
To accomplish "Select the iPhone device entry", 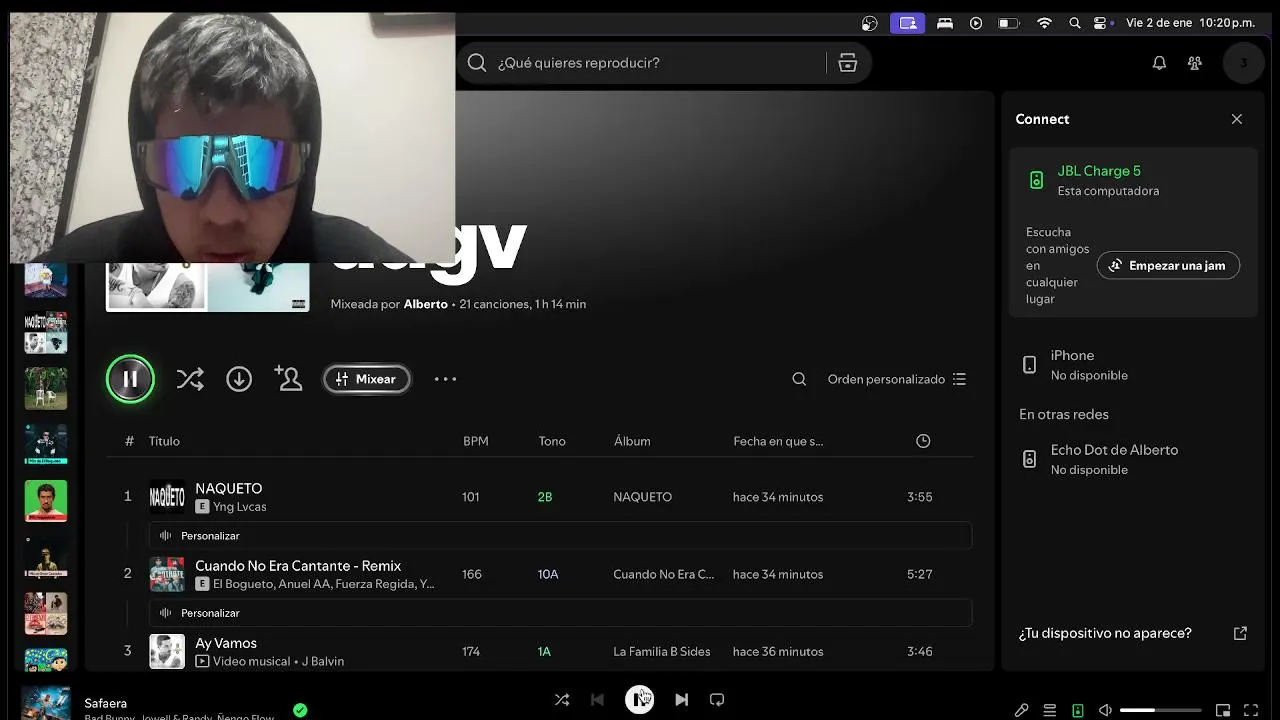I will pos(1133,365).
